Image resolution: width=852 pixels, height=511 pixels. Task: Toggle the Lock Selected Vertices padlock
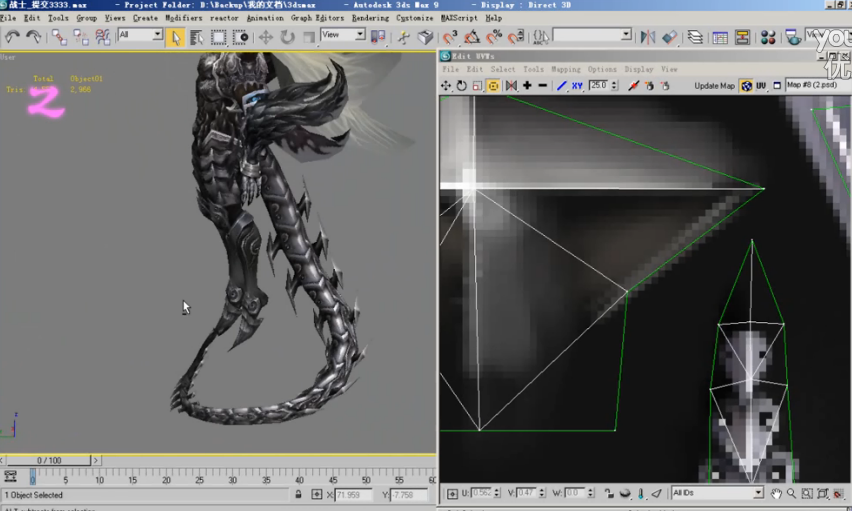click(x=609, y=493)
